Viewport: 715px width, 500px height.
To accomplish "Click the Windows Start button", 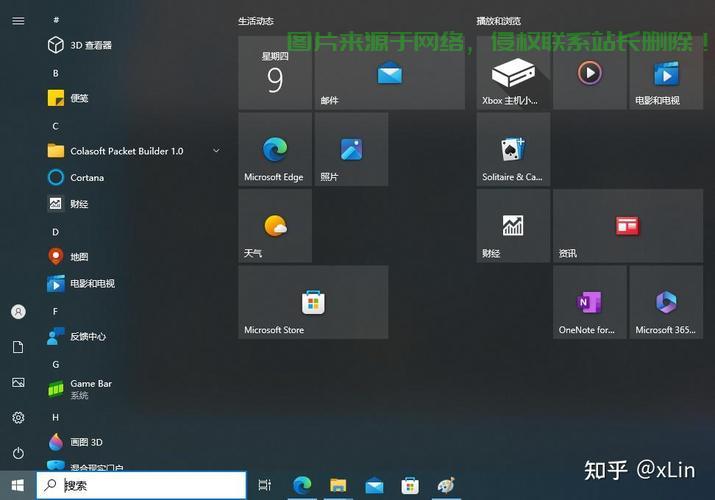I will [x=18, y=485].
